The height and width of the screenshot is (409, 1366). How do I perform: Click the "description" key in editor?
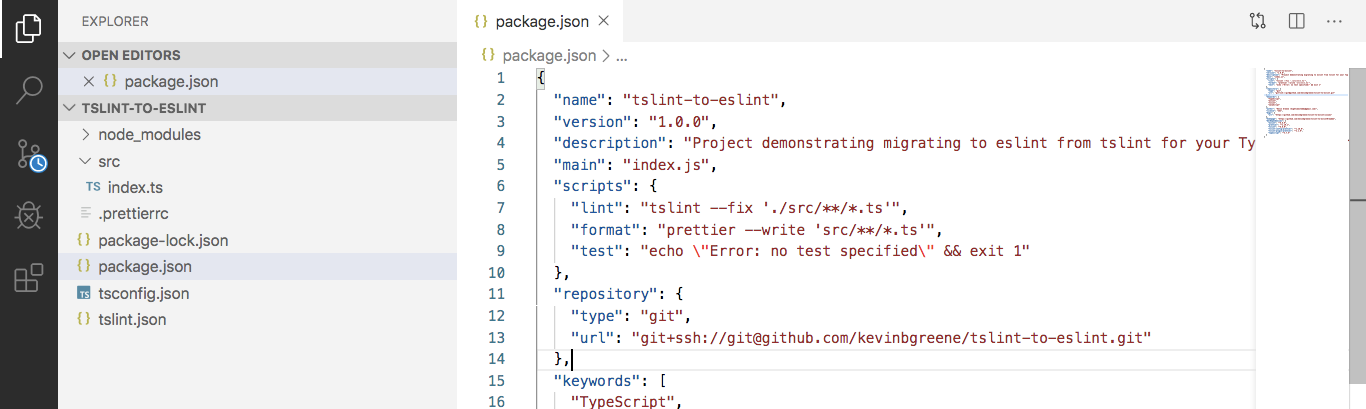pos(609,143)
